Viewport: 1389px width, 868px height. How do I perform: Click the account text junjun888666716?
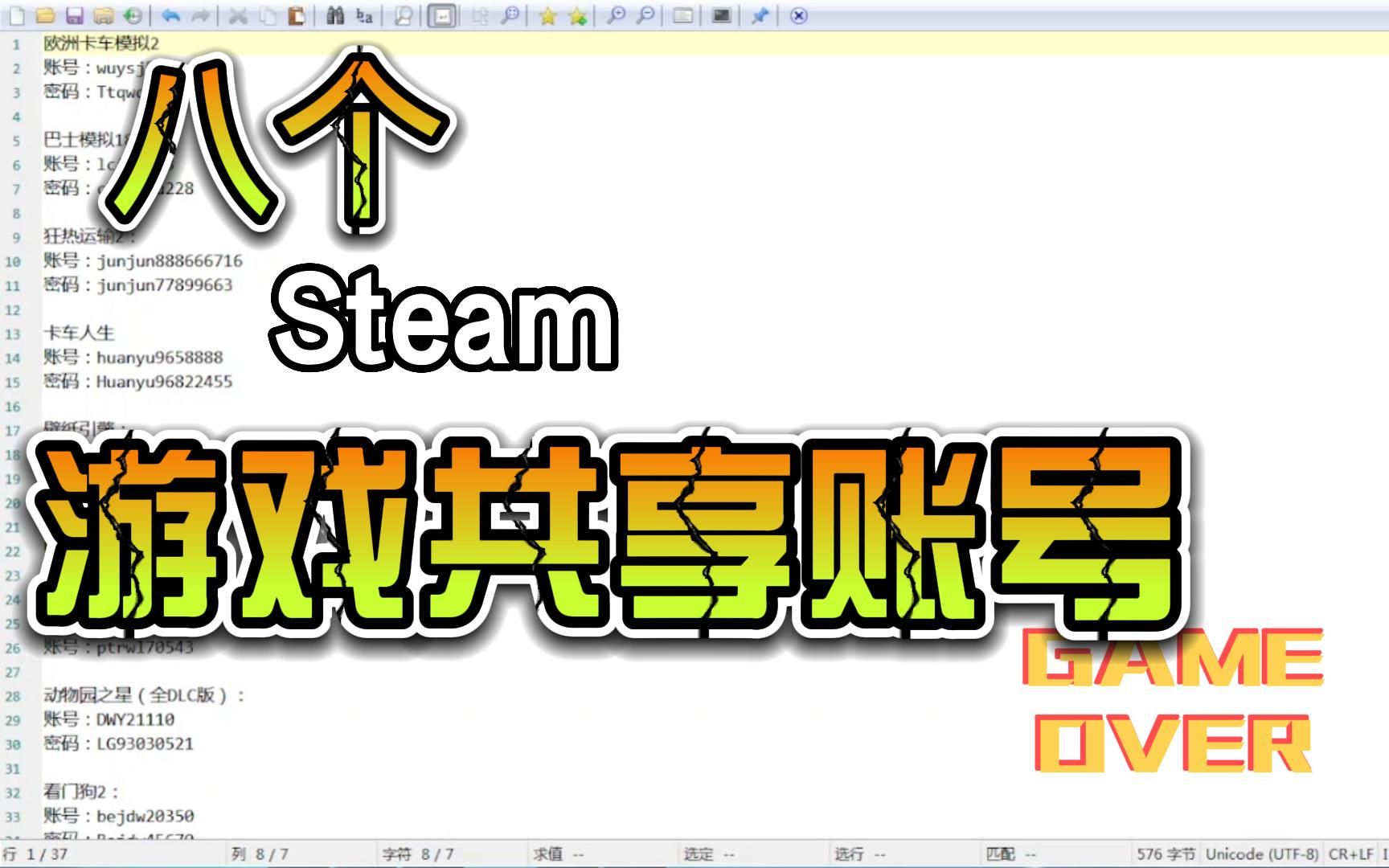coord(170,260)
